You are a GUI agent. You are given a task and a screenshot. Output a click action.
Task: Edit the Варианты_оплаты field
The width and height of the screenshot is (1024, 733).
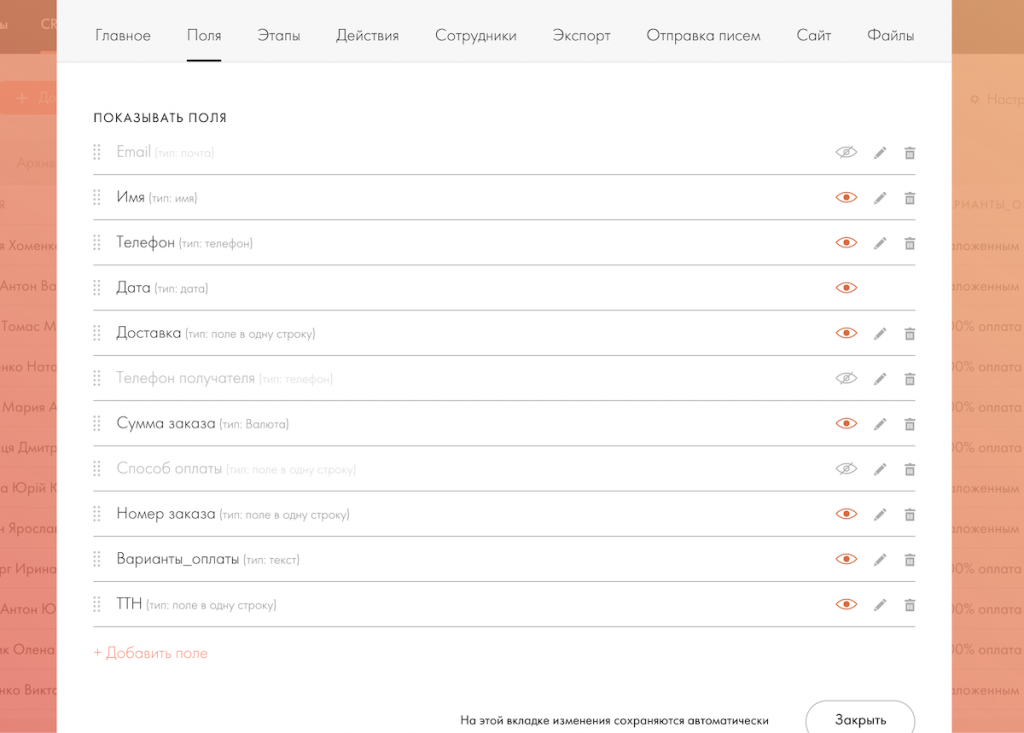[x=880, y=560]
